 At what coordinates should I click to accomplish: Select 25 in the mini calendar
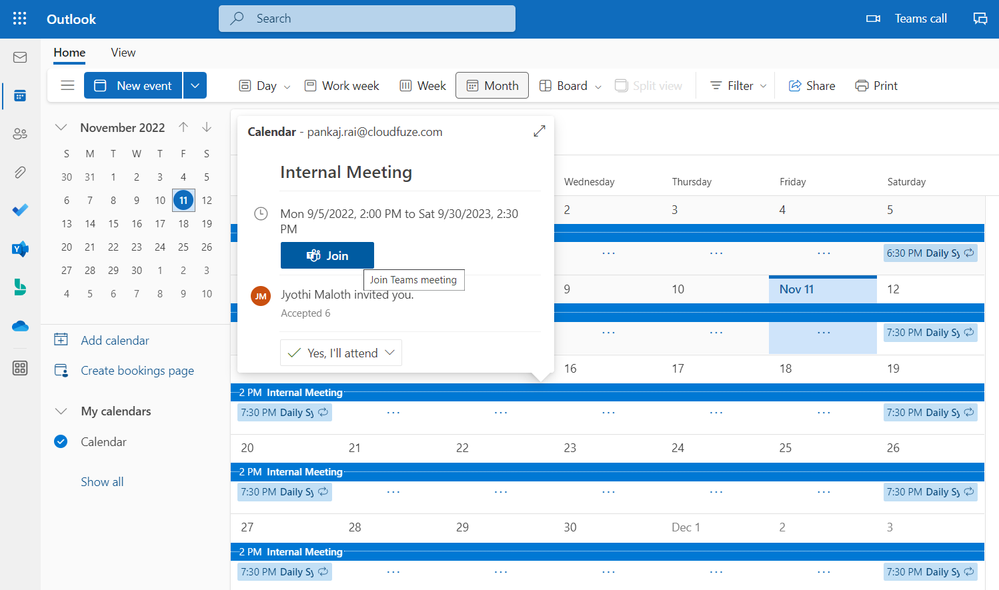click(x=183, y=247)
